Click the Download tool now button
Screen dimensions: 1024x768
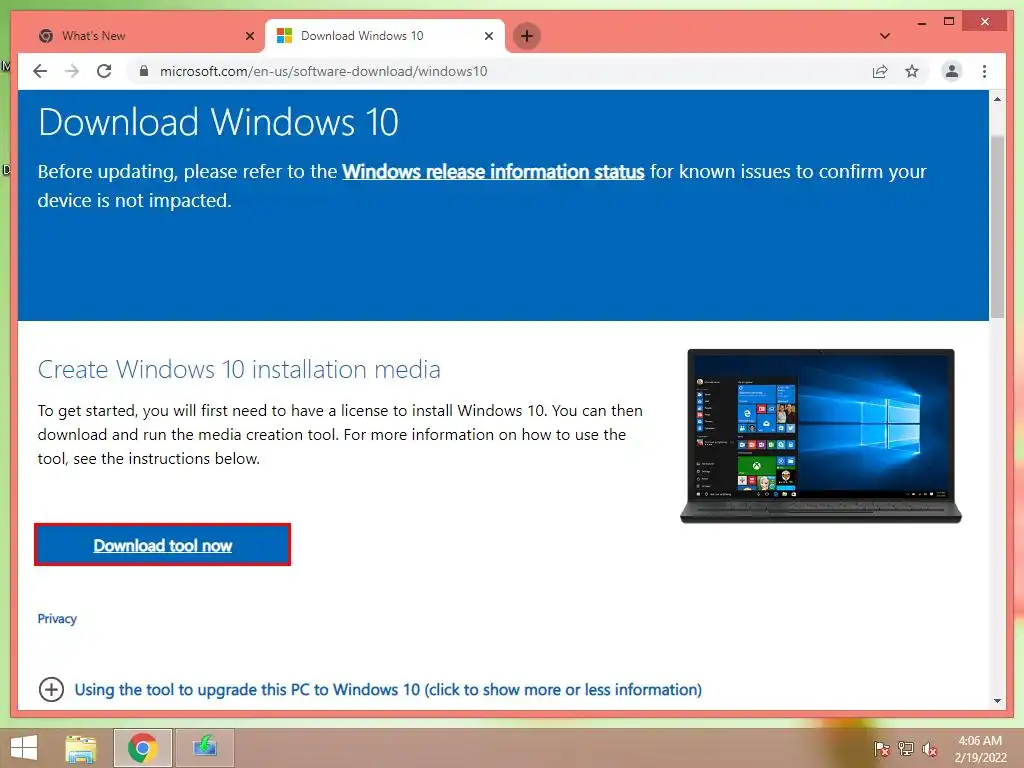(x=163, y=545)
